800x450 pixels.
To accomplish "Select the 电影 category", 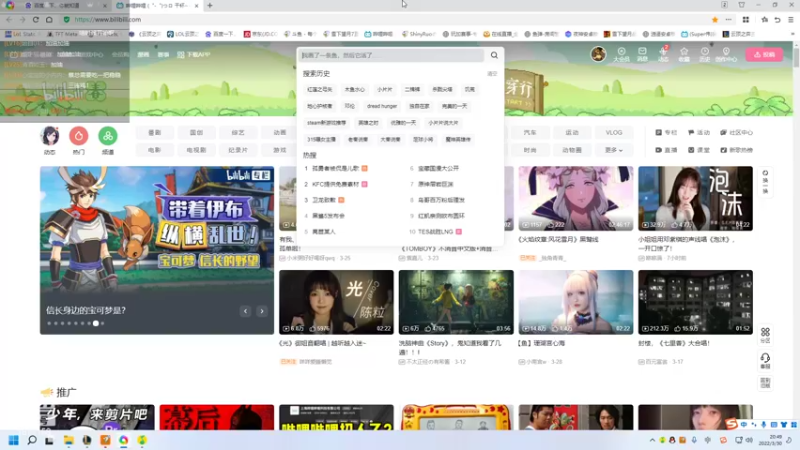I will click(155, 150).
